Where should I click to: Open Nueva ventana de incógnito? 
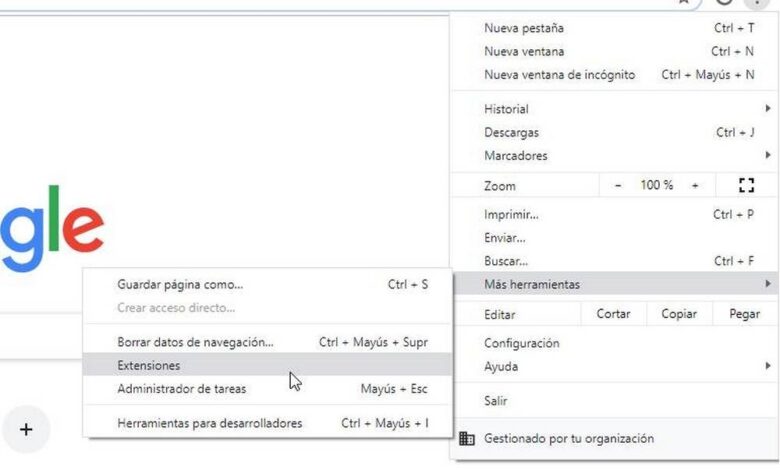(615, 75)
